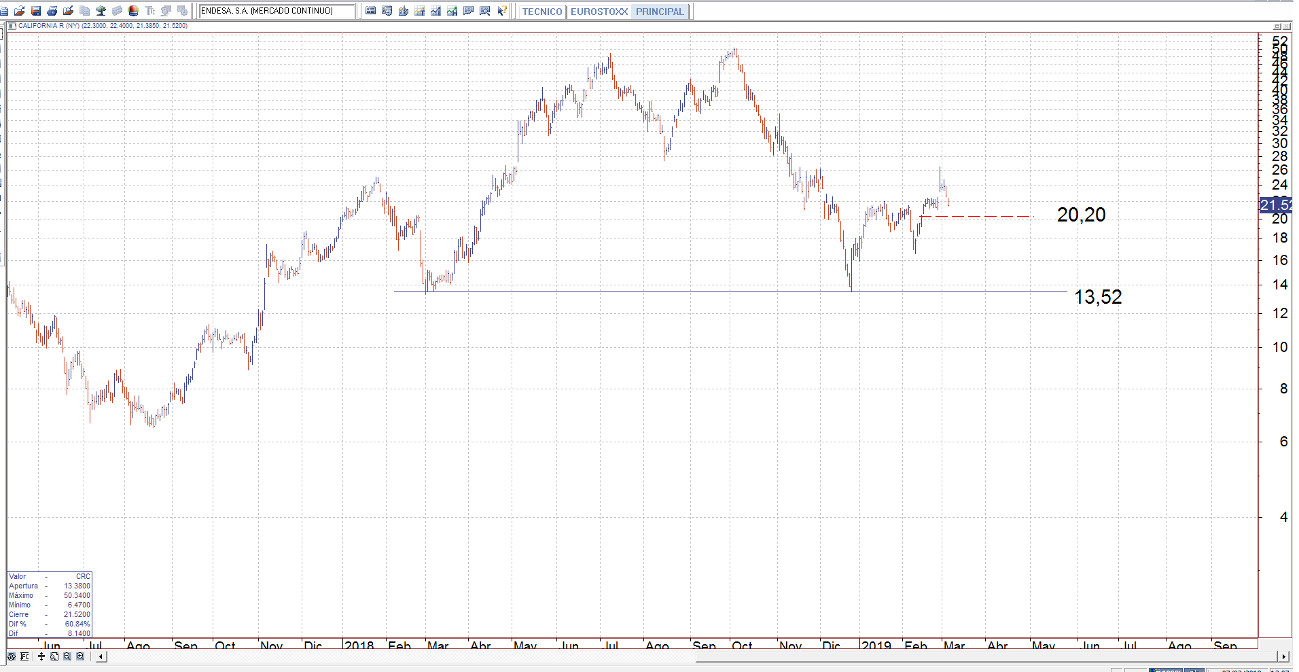
Task: Click the toolbar icon right of the 'T' icon
Action: [x=165, y=11]
